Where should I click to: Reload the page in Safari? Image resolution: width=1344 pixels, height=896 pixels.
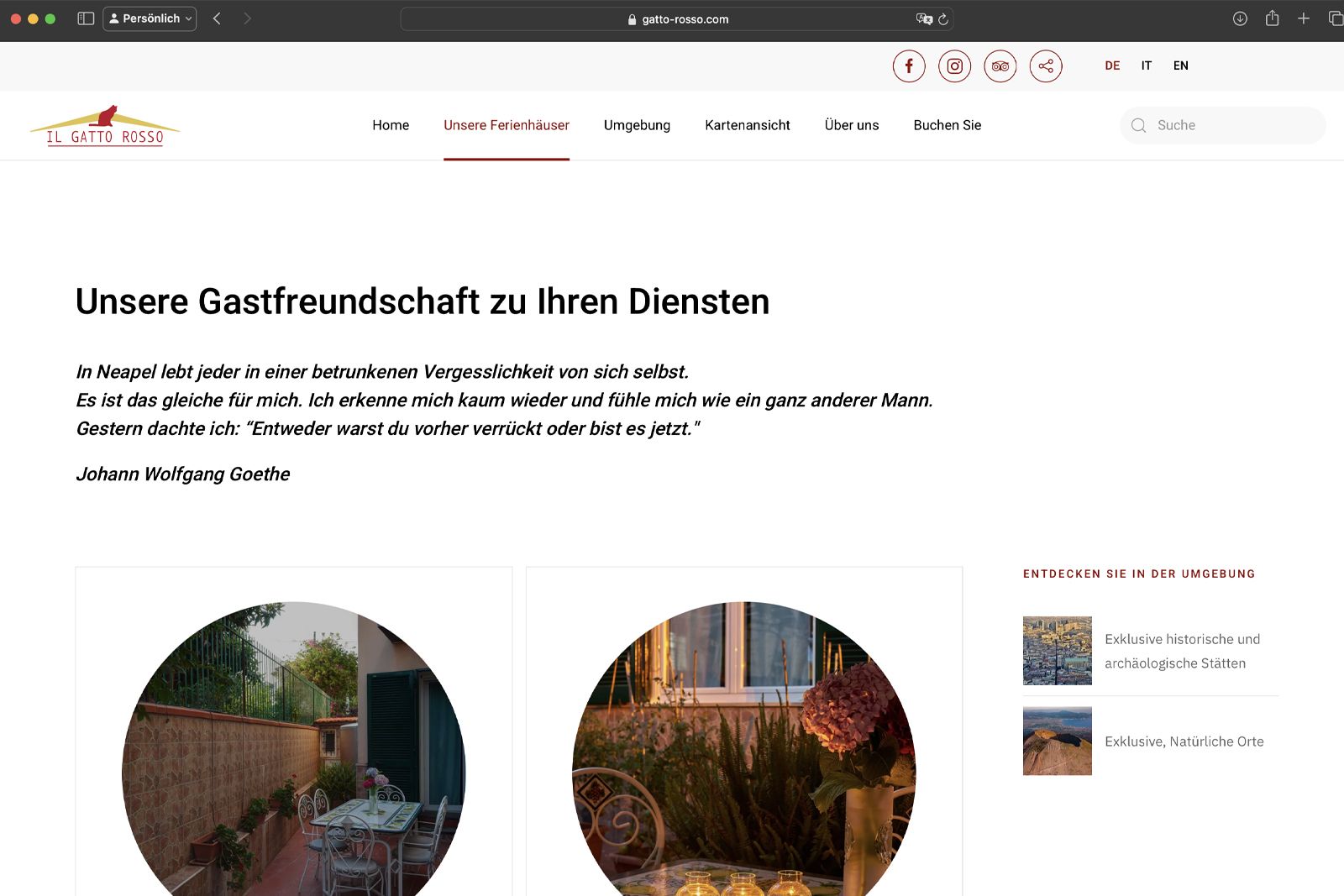(x=943, y=19)
